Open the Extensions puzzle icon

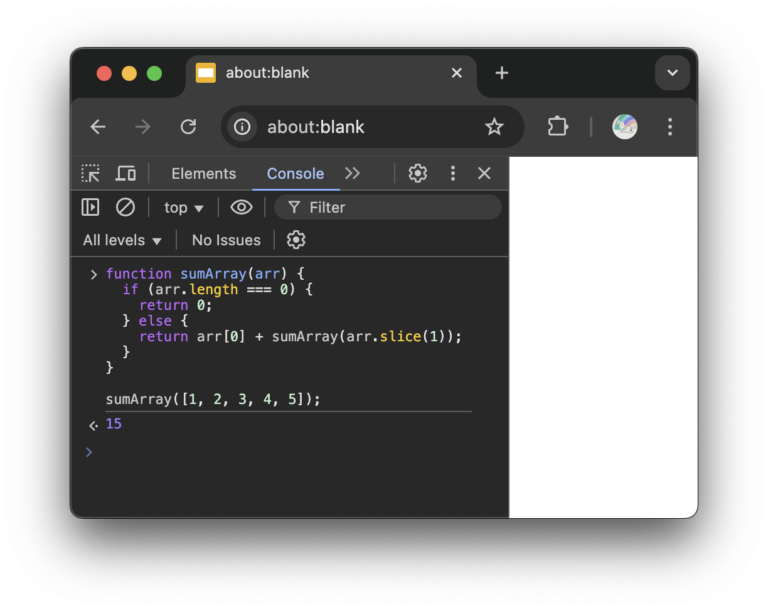[557, 126]
